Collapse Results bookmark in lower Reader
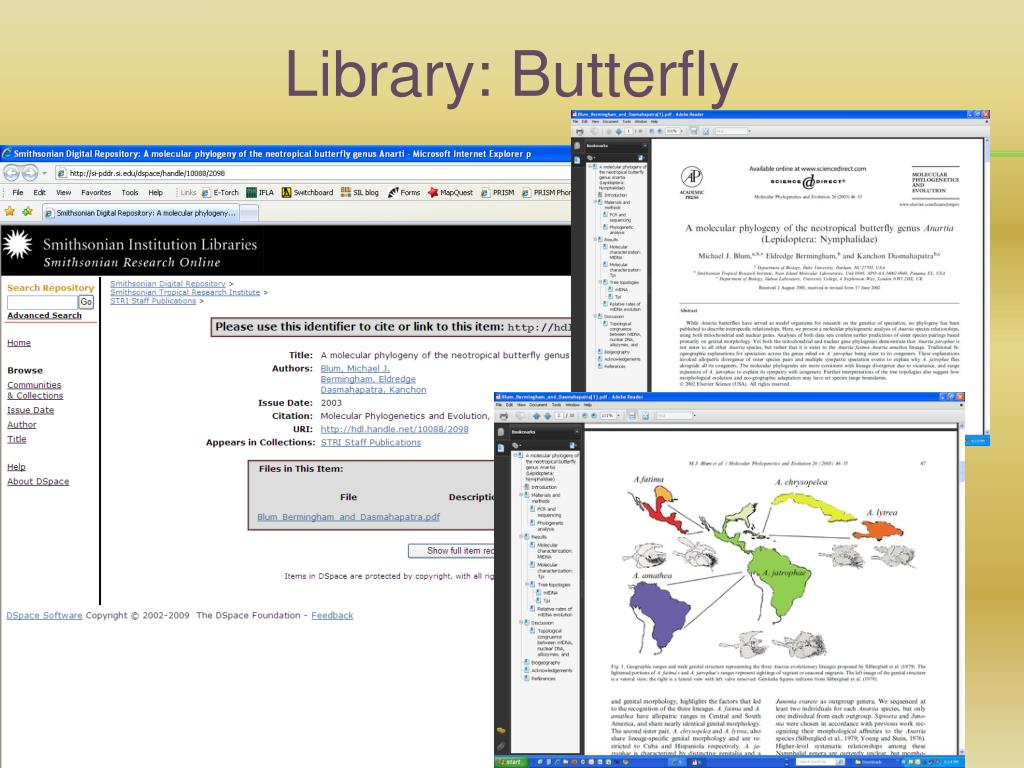1024x768 pixels. point(521,537)
